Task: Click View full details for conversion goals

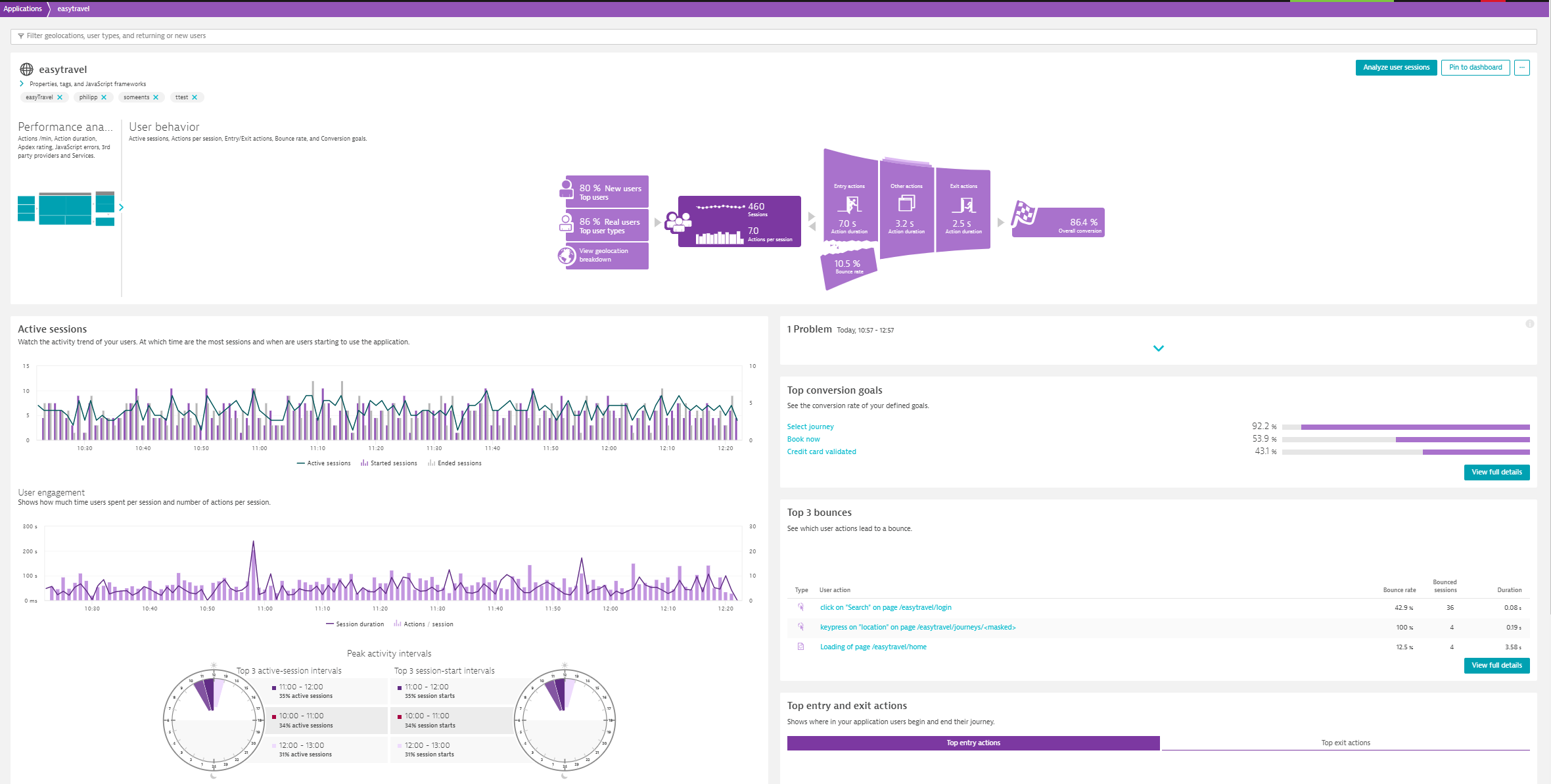Action: tap(1497, 471)
